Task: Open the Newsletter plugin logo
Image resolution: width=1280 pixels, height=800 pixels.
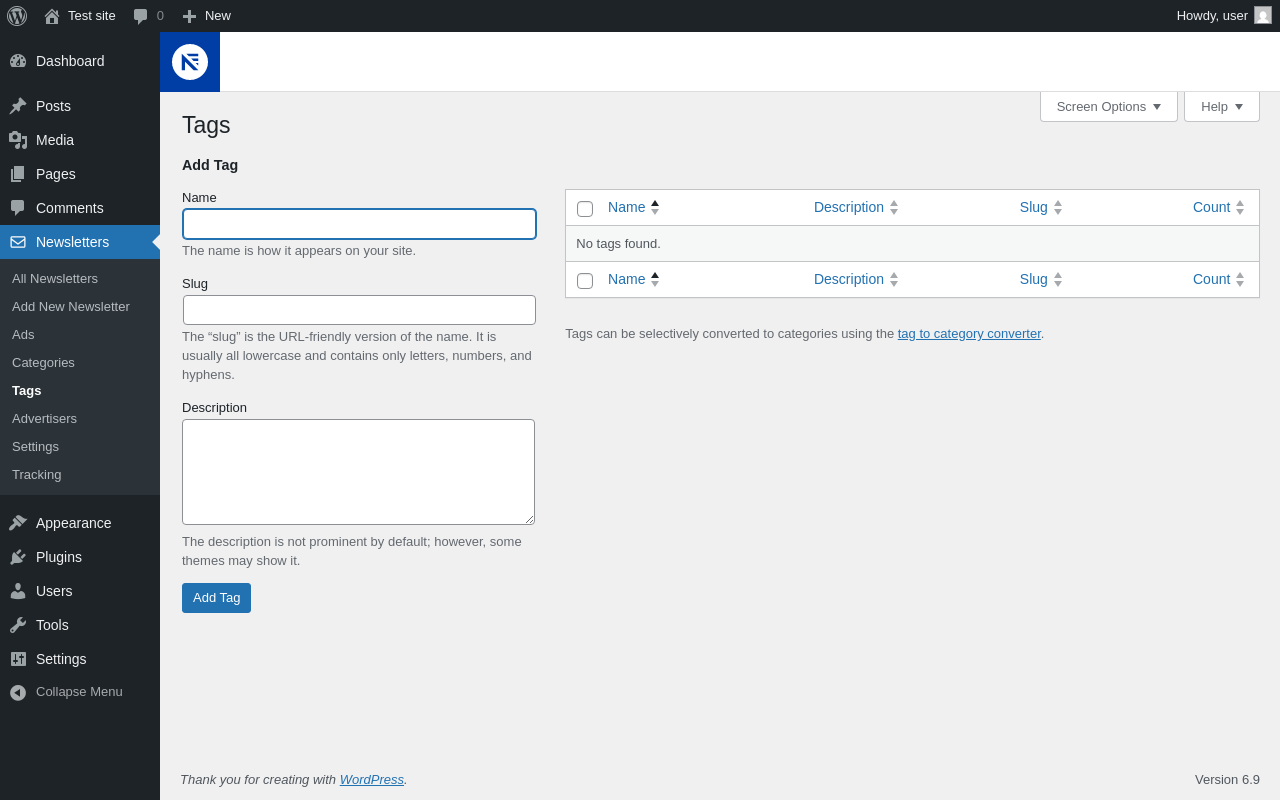Action: tap(190, 62)
